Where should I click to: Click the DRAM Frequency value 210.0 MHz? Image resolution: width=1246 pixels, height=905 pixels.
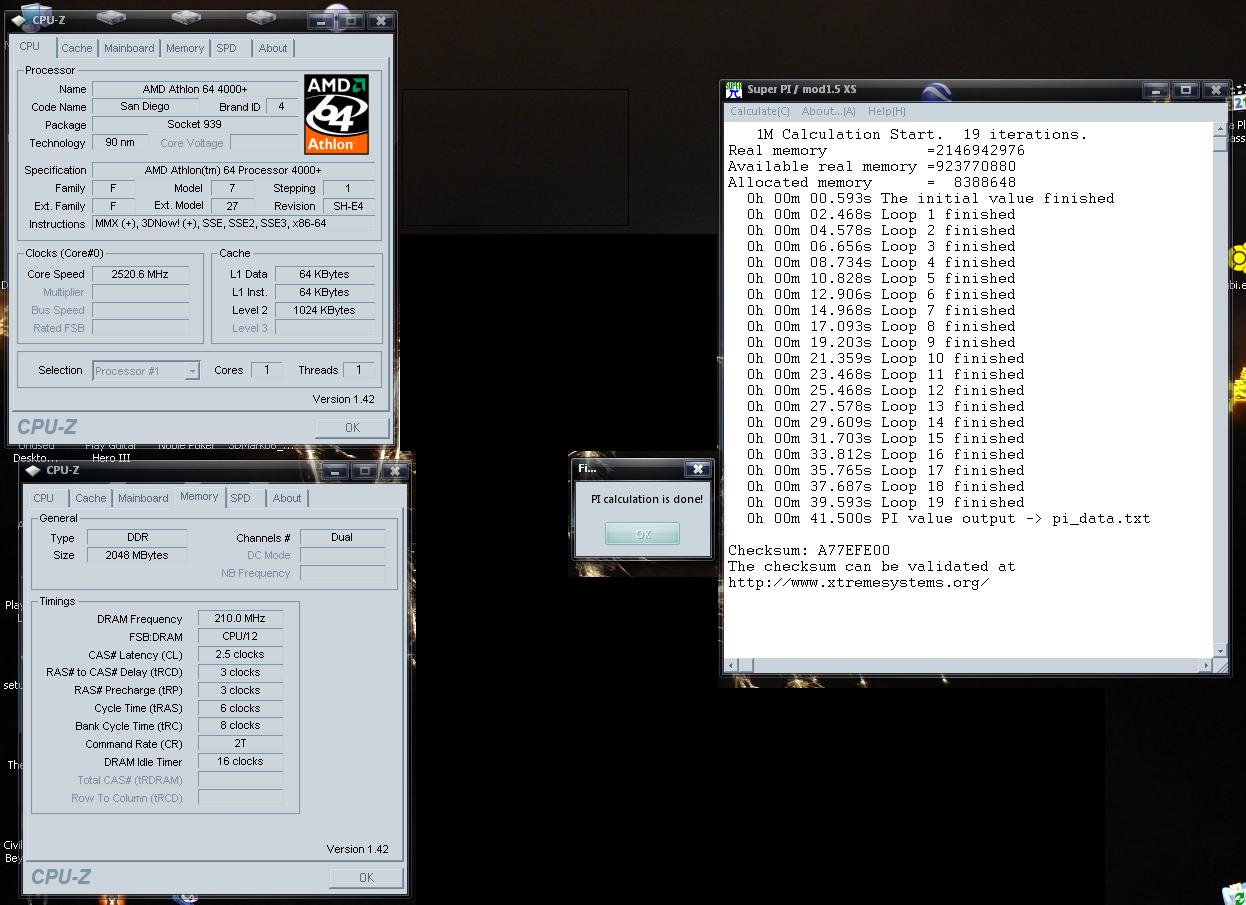(x=241, y=619)
